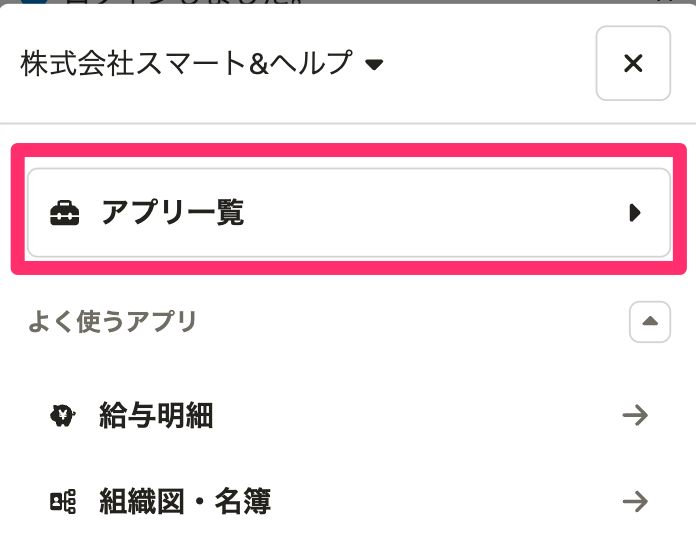Click the 給与明細 text label
This screenshot has height=548, width=696.
[156, 415]
